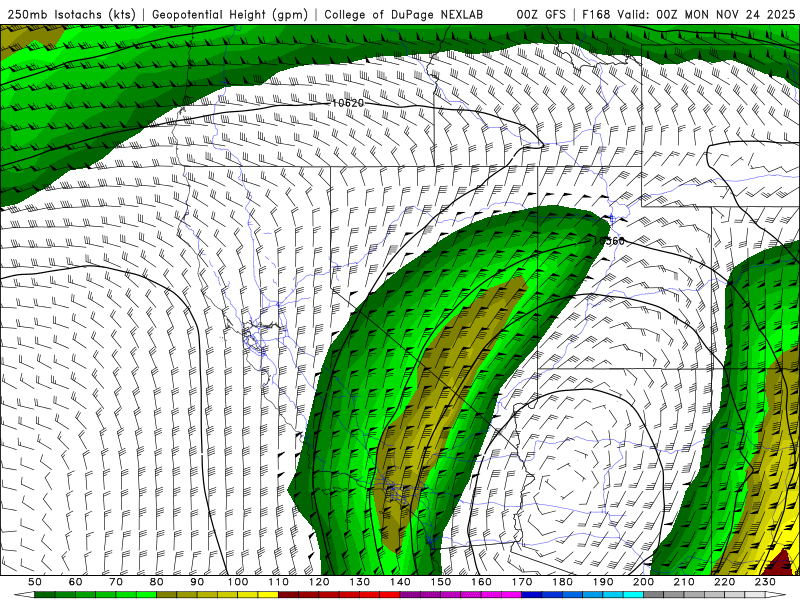Click the left arrow end of color bar
Viewport: 800px width, 600px height.
[24, 595]
